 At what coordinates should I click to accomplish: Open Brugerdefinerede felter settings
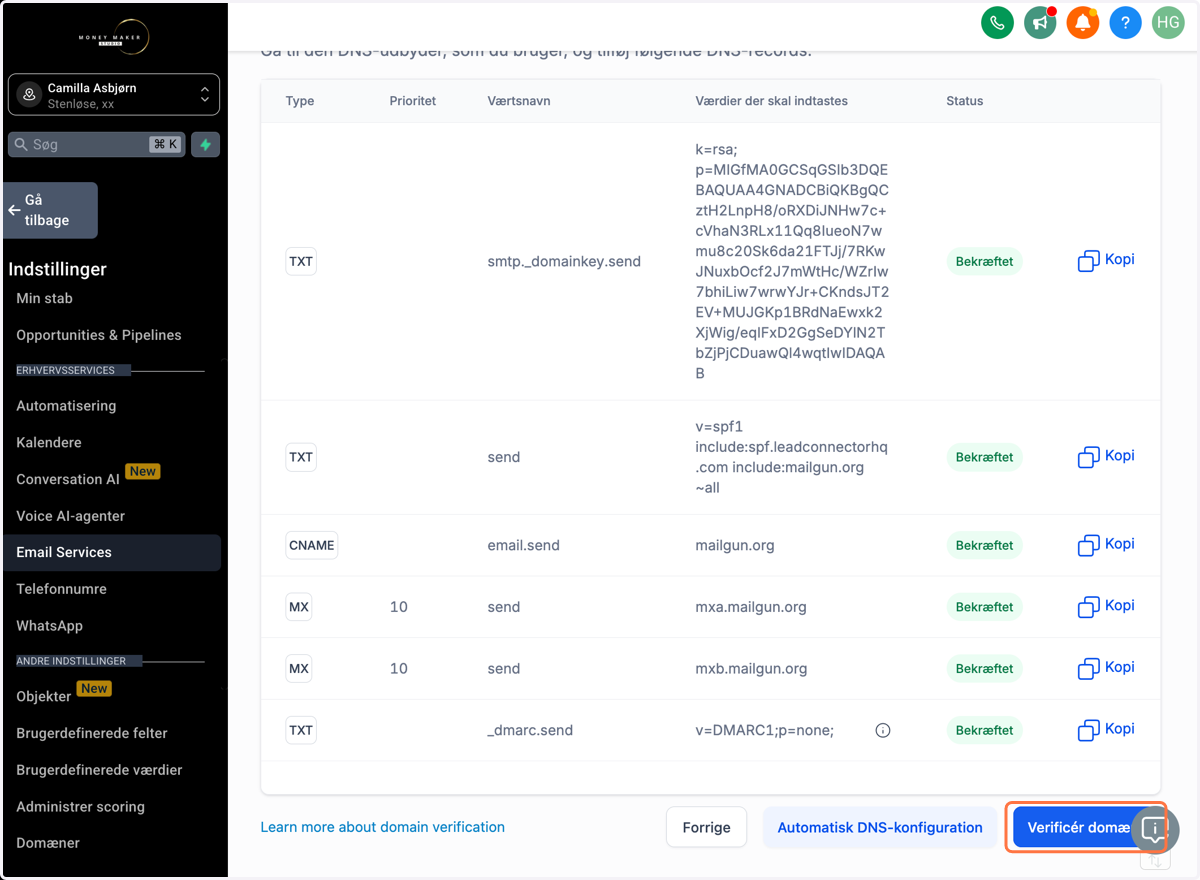[x=92, y=733]
